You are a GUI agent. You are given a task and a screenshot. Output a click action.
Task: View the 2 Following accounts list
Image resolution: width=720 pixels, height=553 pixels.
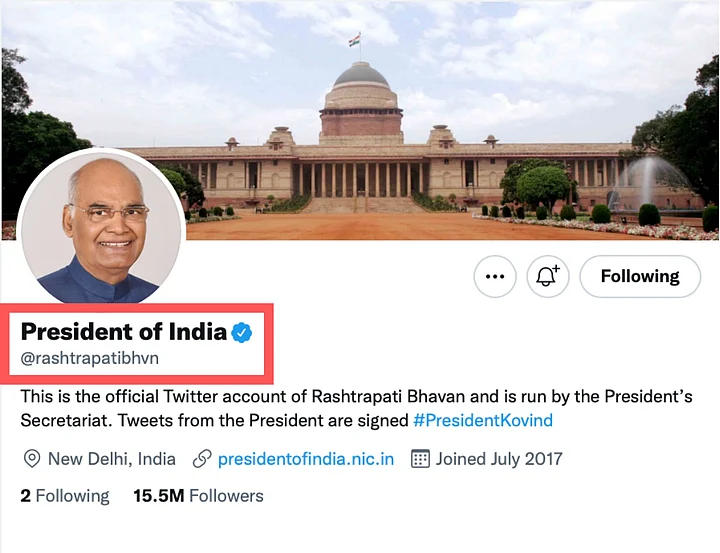point(65,496)
